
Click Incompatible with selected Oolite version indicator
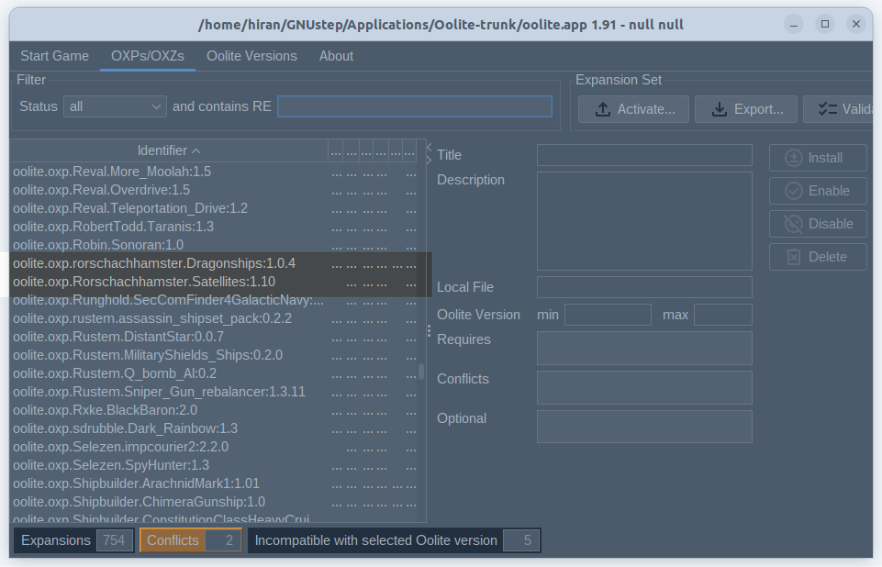pos(394,541)
